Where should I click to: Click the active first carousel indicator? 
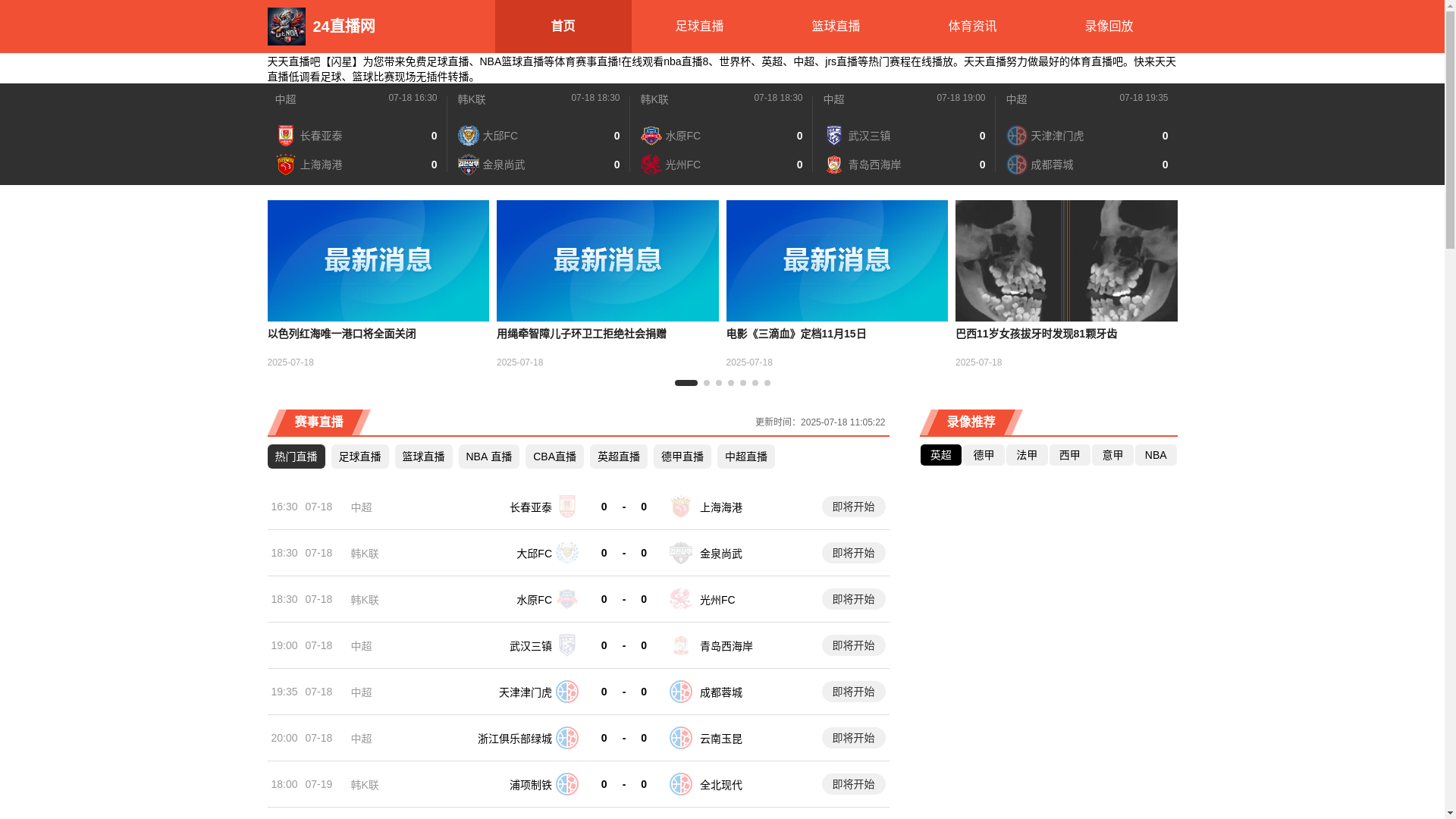coord(686,383)
